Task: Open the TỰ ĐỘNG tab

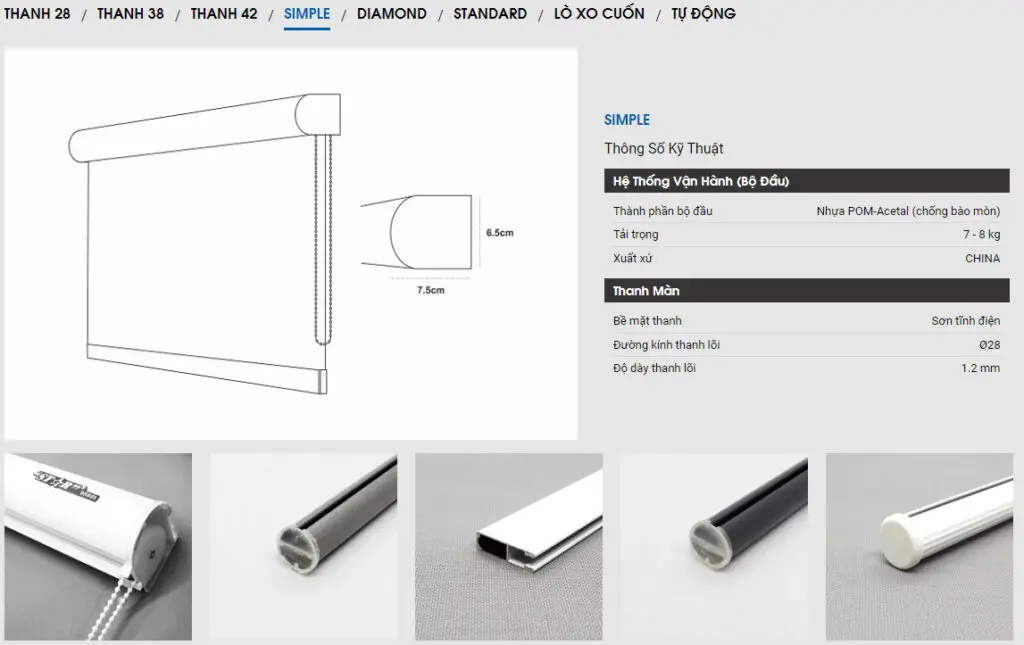Action: click(703, 14)
